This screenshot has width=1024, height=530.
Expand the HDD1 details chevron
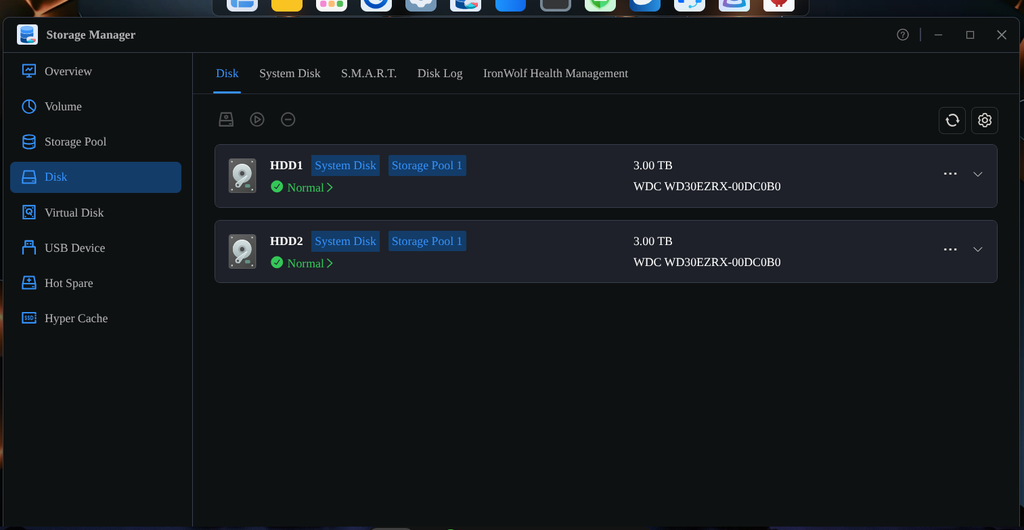(x=978, y=174)
